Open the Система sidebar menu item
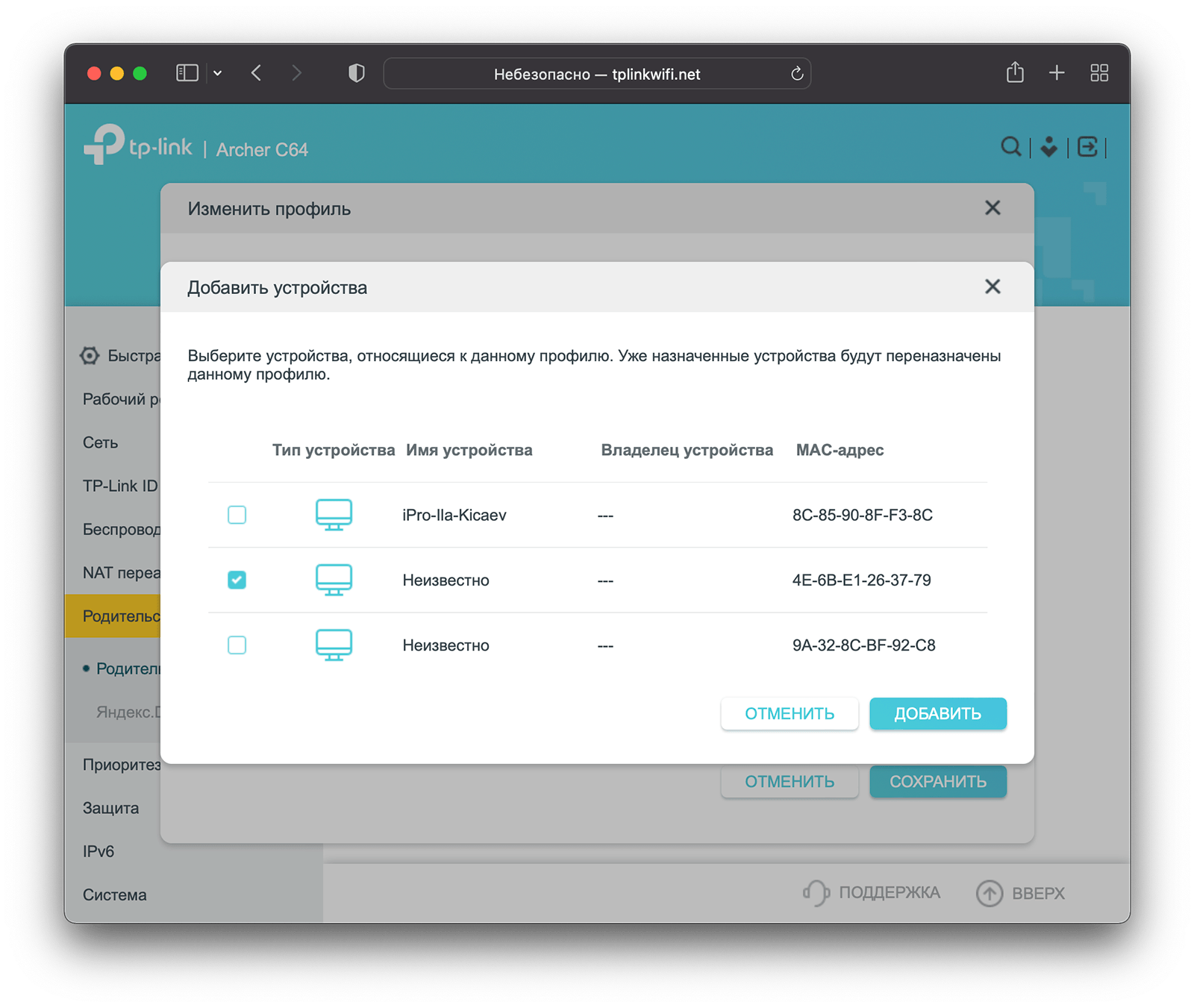The image size is (1194, 1008). 115,895
